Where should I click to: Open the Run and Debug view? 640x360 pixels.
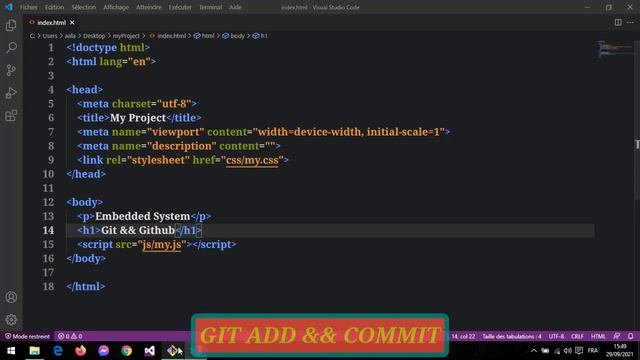[x=11, y=93]
